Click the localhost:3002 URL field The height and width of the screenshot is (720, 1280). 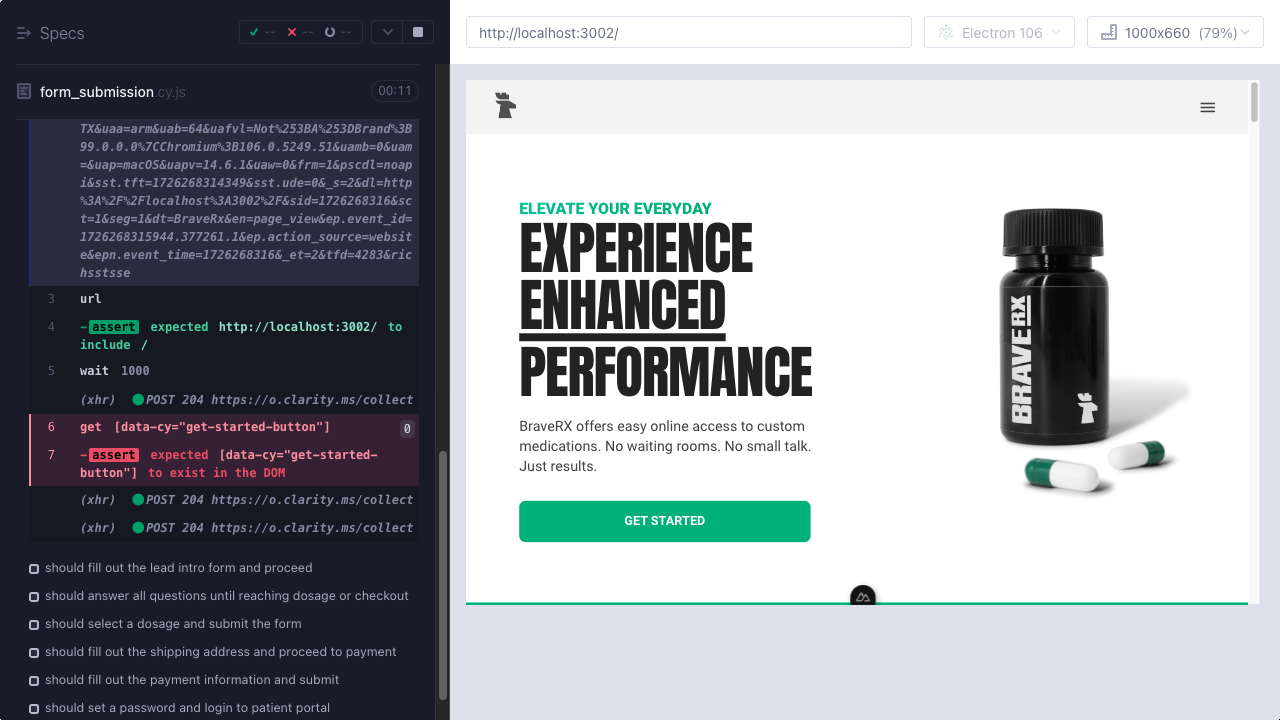[x=688, y=33]
